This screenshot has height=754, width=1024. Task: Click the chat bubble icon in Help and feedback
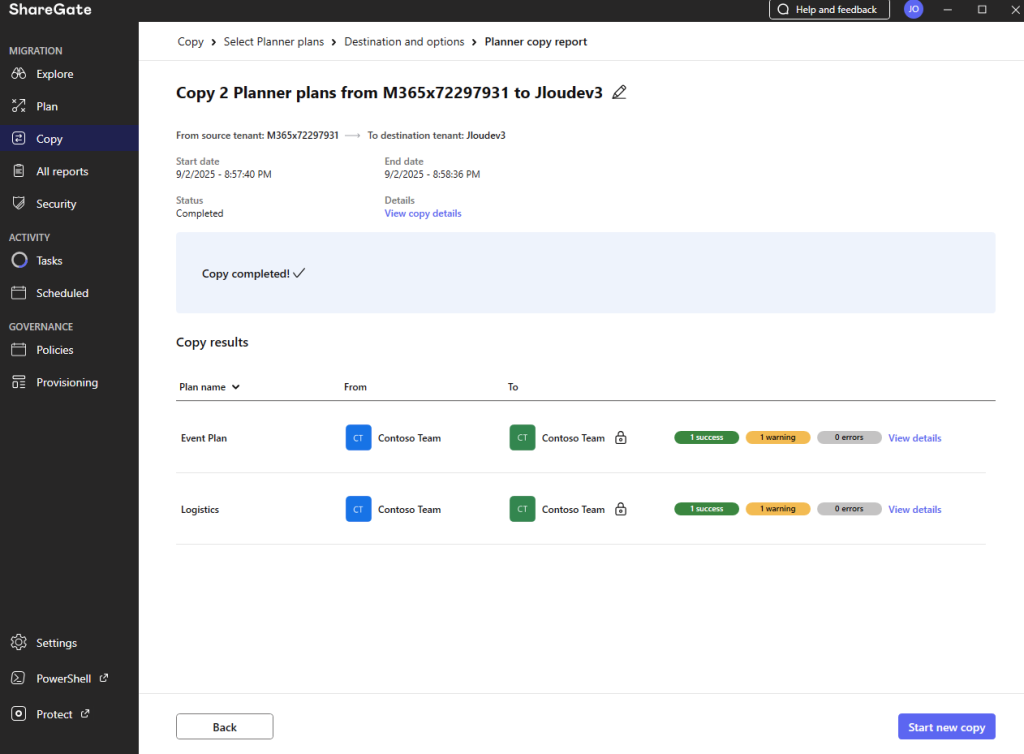pos(783,9)
